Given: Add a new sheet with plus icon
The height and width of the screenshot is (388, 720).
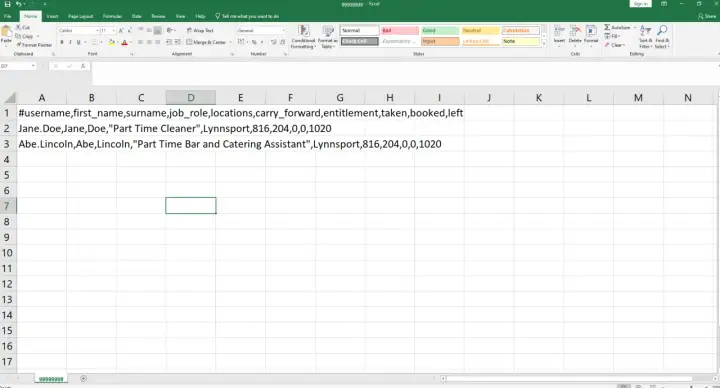Looking at the screenshot, I should point(83,378).
